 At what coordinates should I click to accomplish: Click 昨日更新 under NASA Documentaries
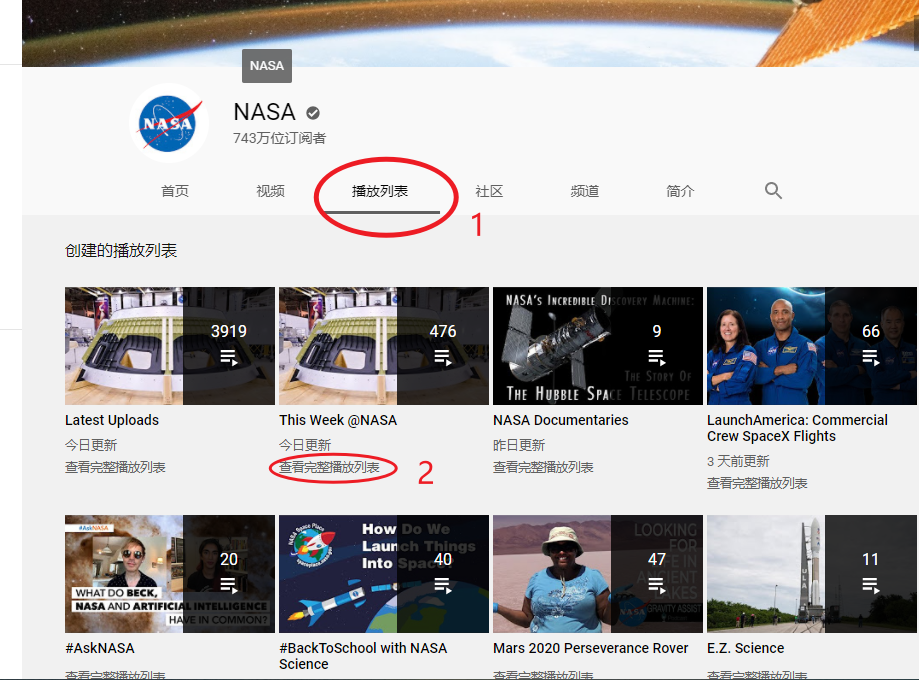519,445
